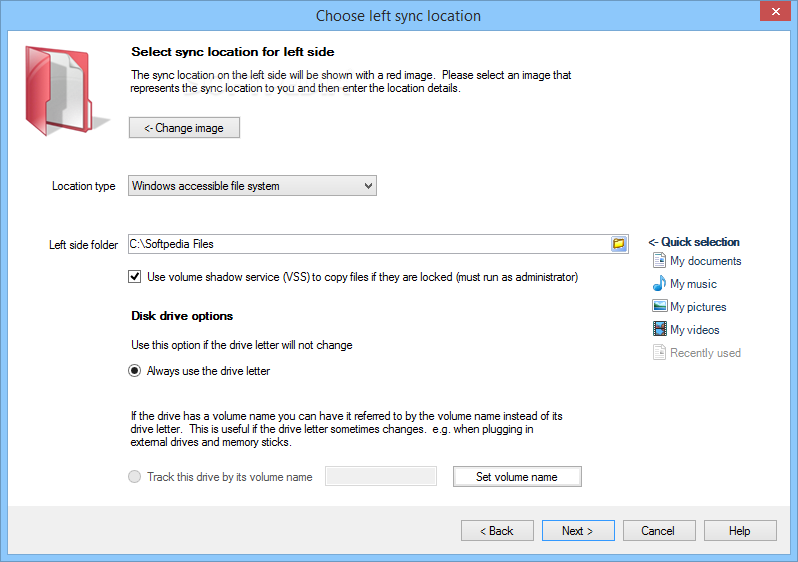Click the My music note icon
The width and height of the screenshot is (798, 562).
pos(659,283)
